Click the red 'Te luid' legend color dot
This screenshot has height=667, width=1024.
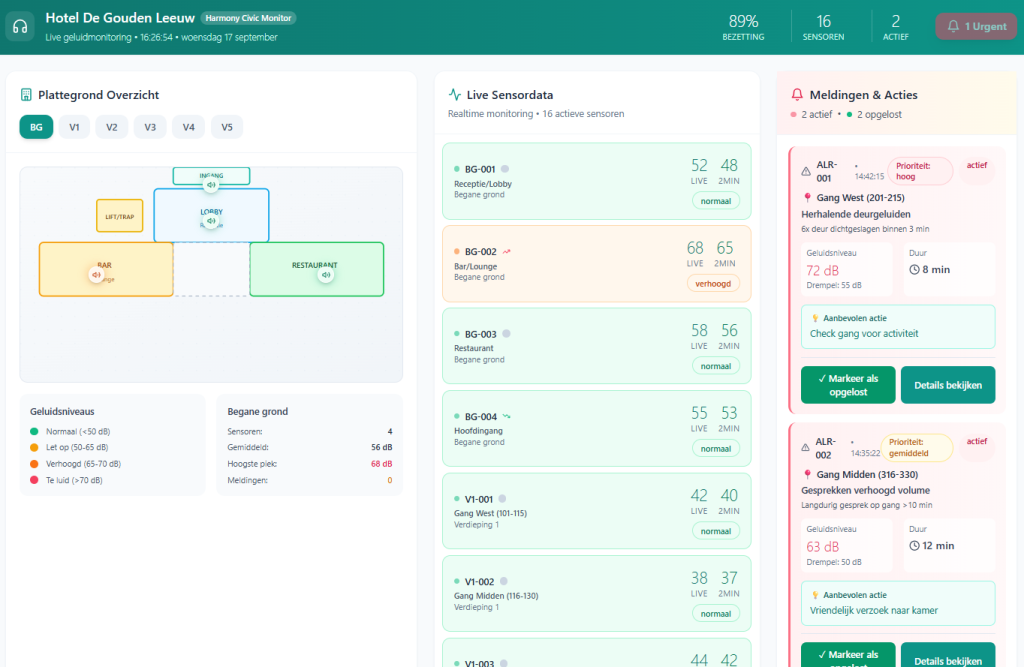(36, 480)
